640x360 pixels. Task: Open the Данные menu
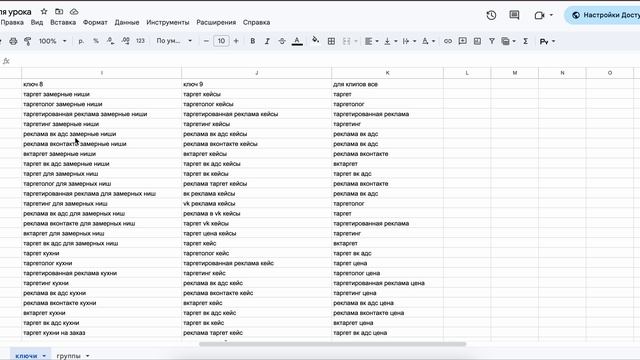(x=127, y=22)
